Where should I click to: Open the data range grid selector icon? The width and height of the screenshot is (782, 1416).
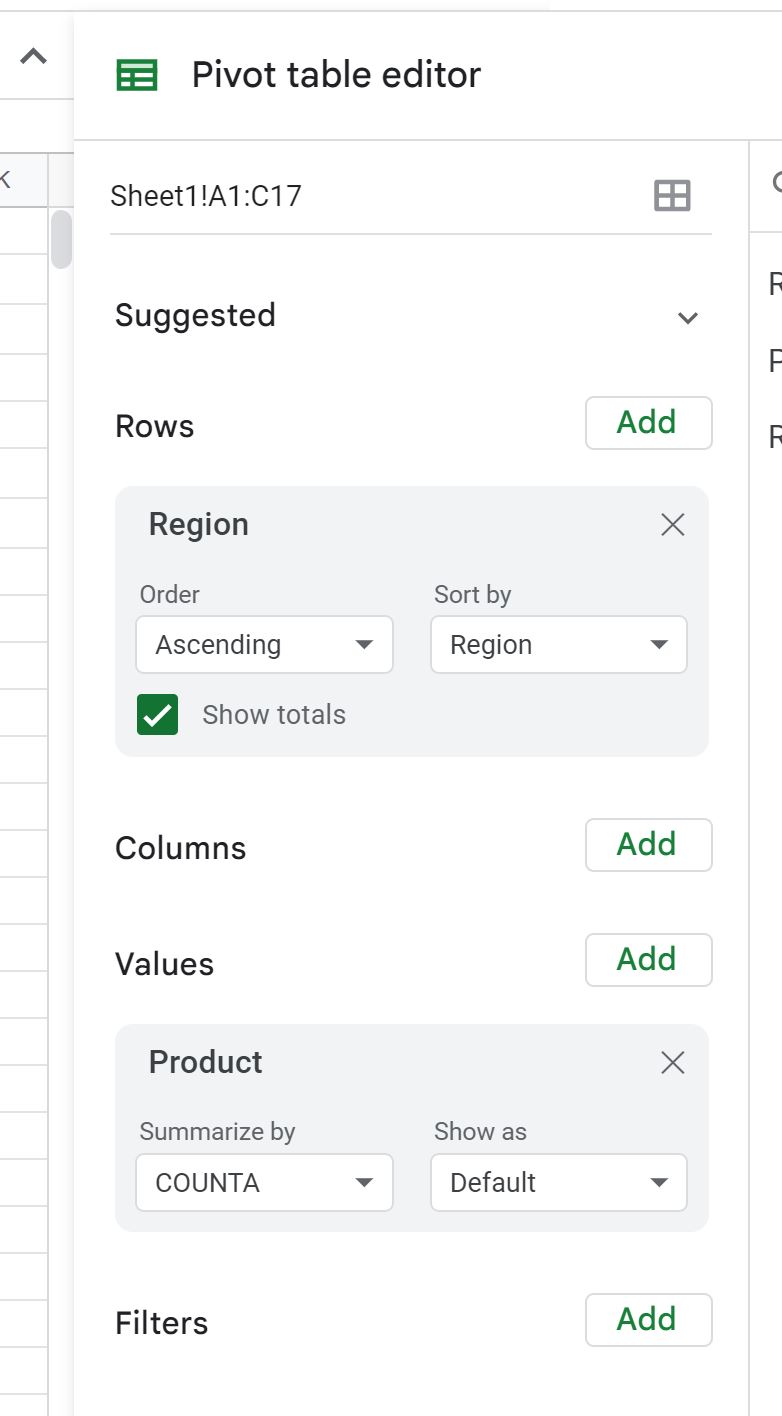point(674,195)
